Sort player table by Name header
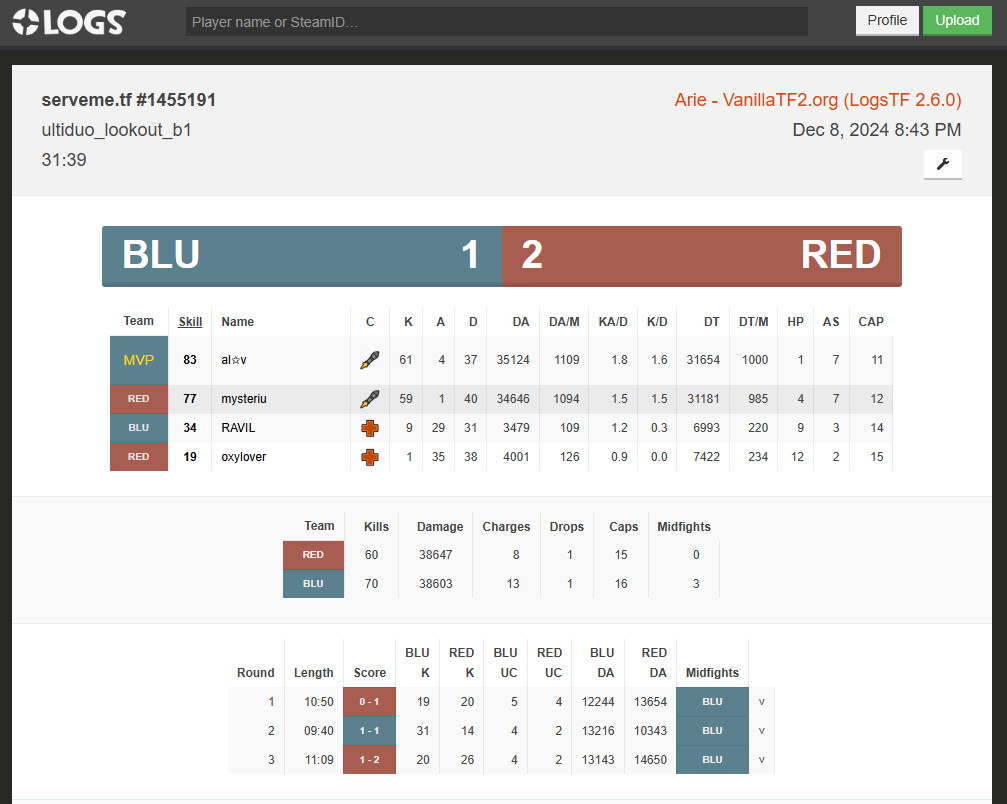1007x804 pixels. (x=238, y=322)
